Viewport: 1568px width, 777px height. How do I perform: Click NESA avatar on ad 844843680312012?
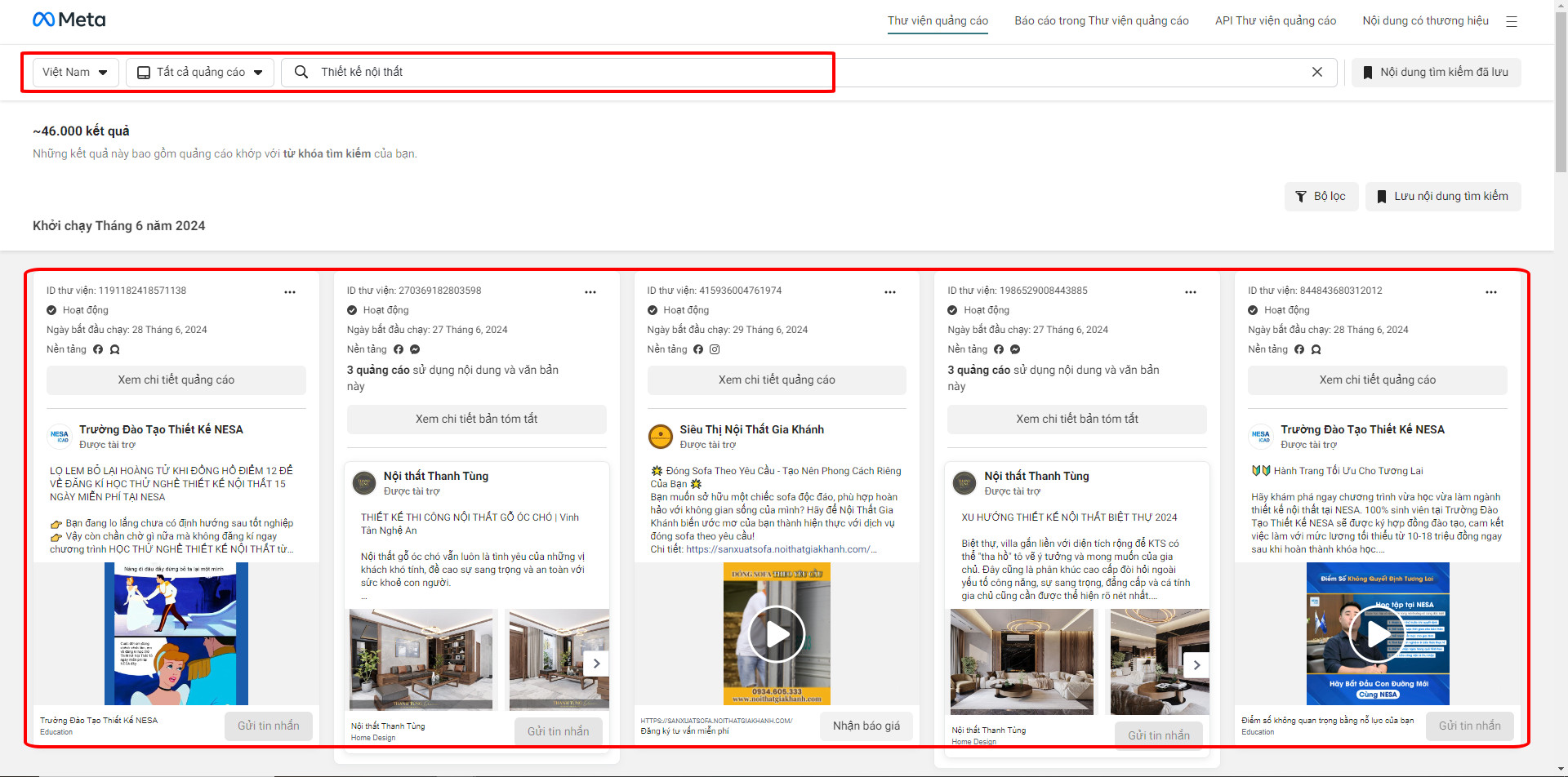[x=1261, y=437]
